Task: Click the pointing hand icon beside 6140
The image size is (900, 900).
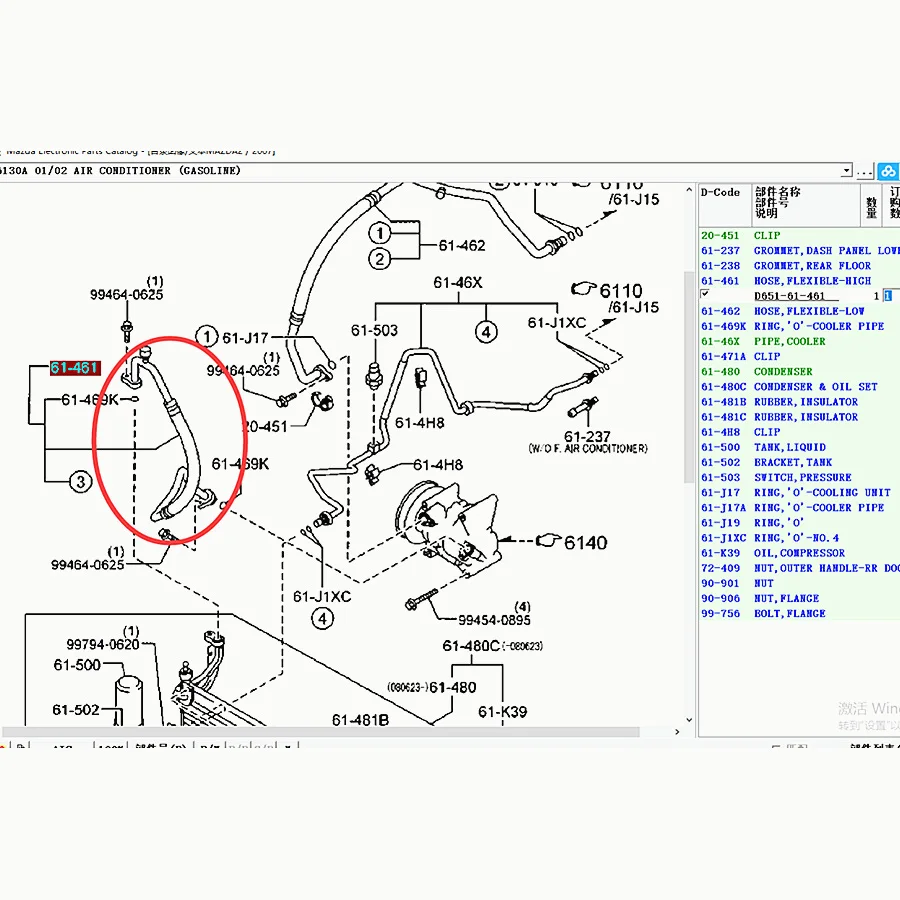Action: (x=548, y=541)
